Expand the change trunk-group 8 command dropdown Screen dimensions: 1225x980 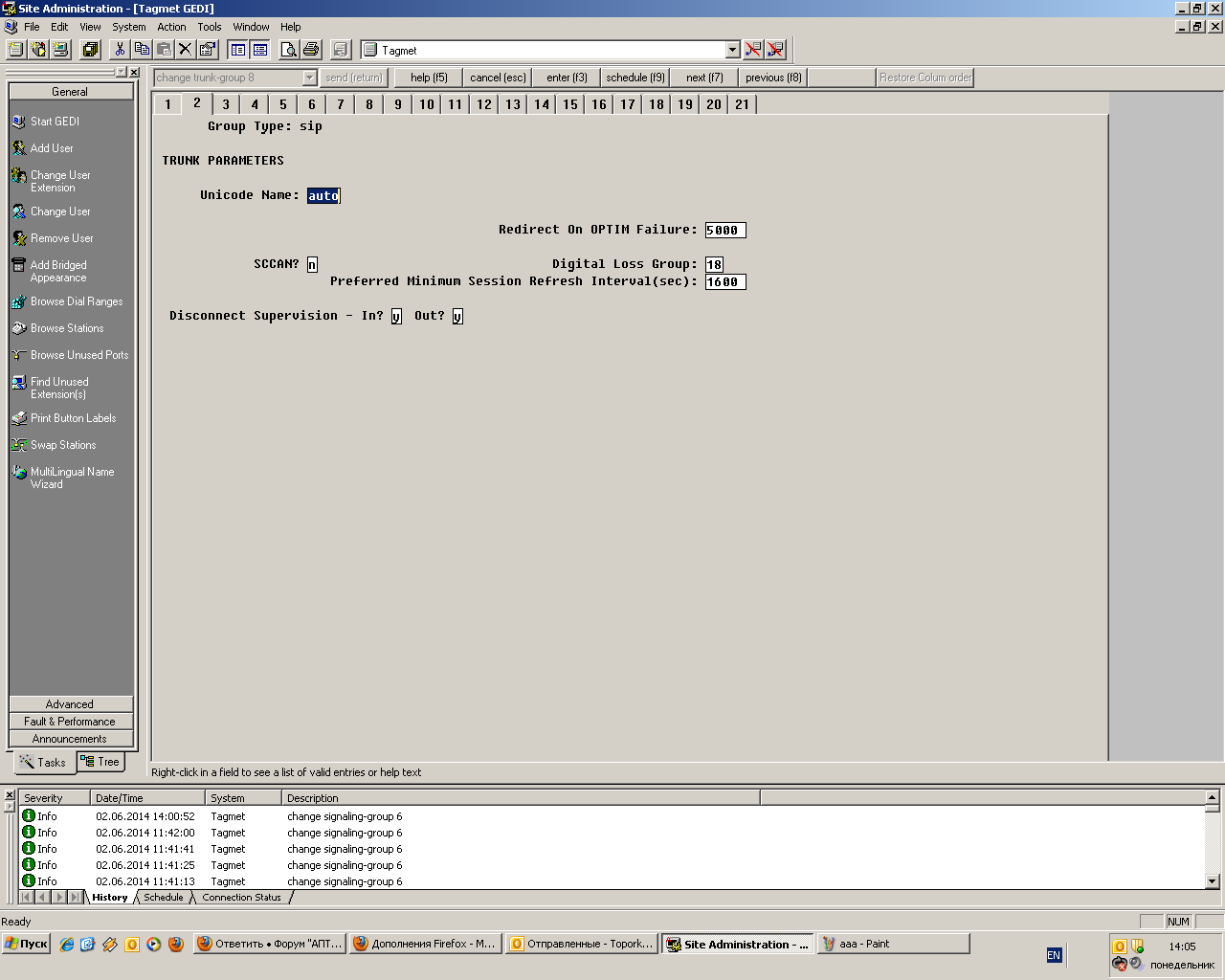click(x=309, y=78)
